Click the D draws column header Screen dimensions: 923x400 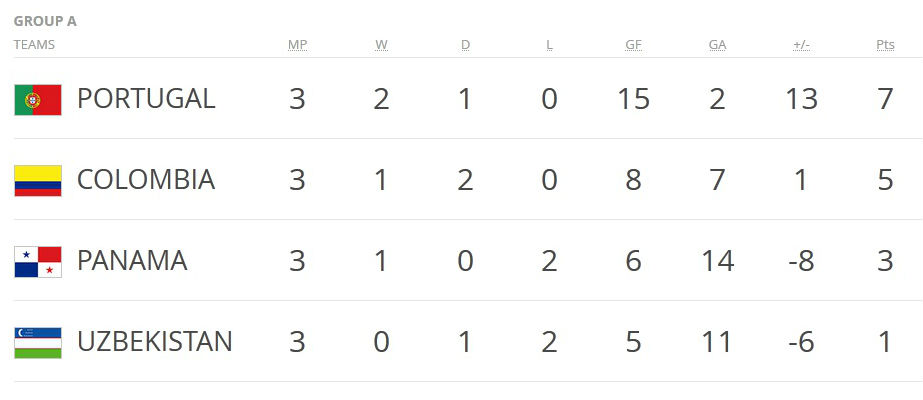click(465, 45)
